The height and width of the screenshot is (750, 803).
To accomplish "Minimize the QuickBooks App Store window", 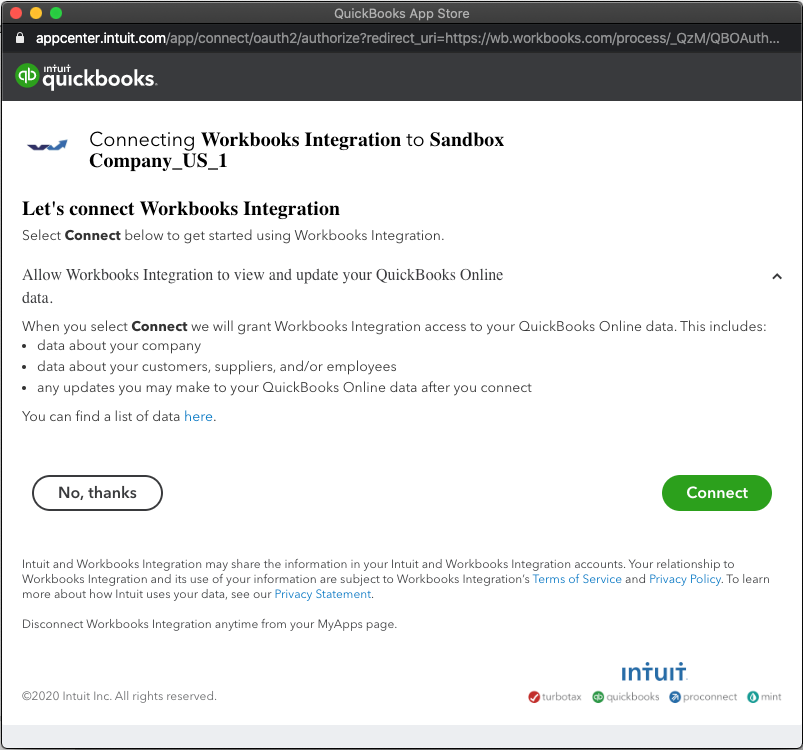I will (x=36, y=13).
